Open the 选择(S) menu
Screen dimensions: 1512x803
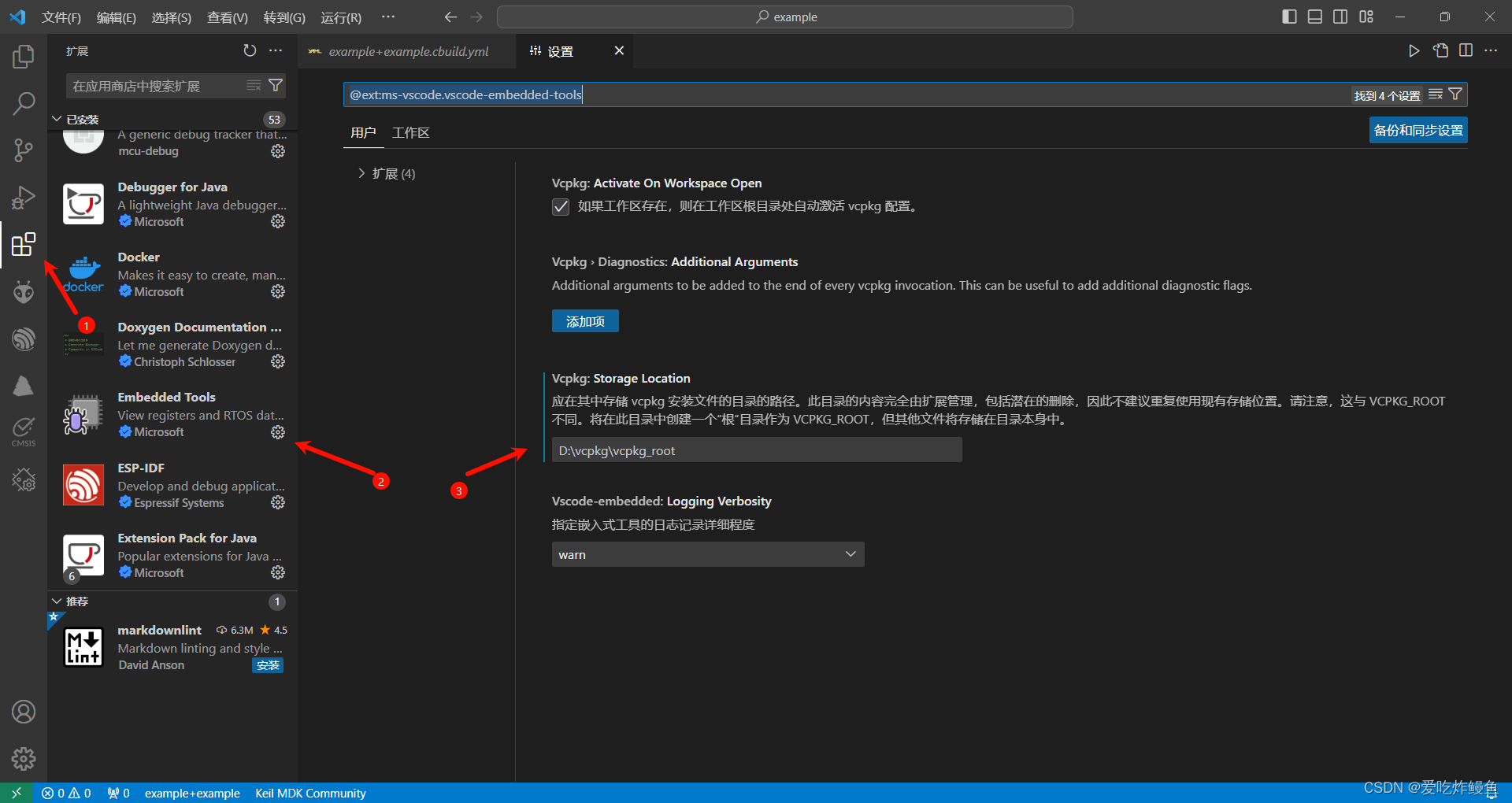coord(172,17)
